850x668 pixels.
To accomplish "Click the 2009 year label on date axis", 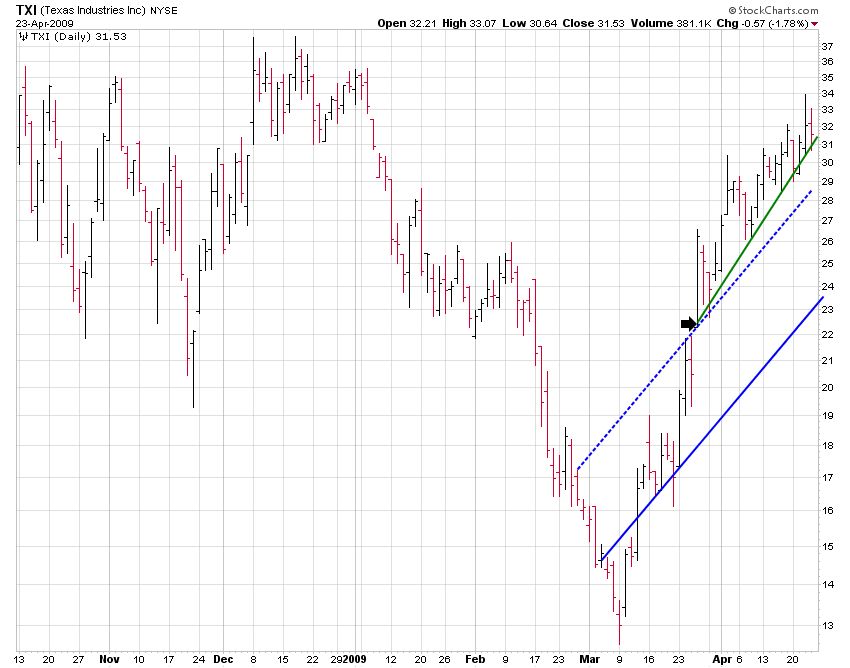I will (x=355, y=659).
